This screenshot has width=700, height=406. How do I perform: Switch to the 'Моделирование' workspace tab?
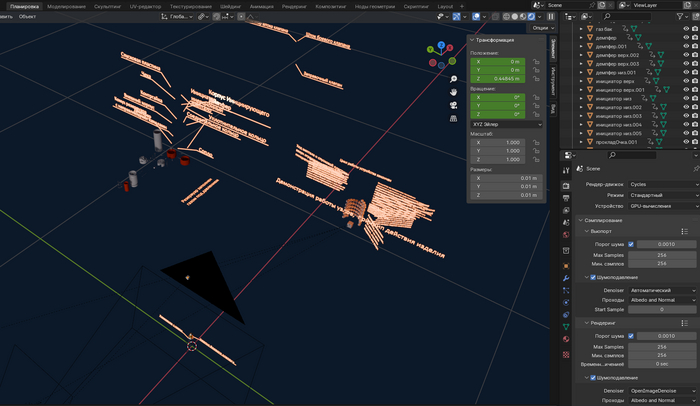tap(67, 5)
